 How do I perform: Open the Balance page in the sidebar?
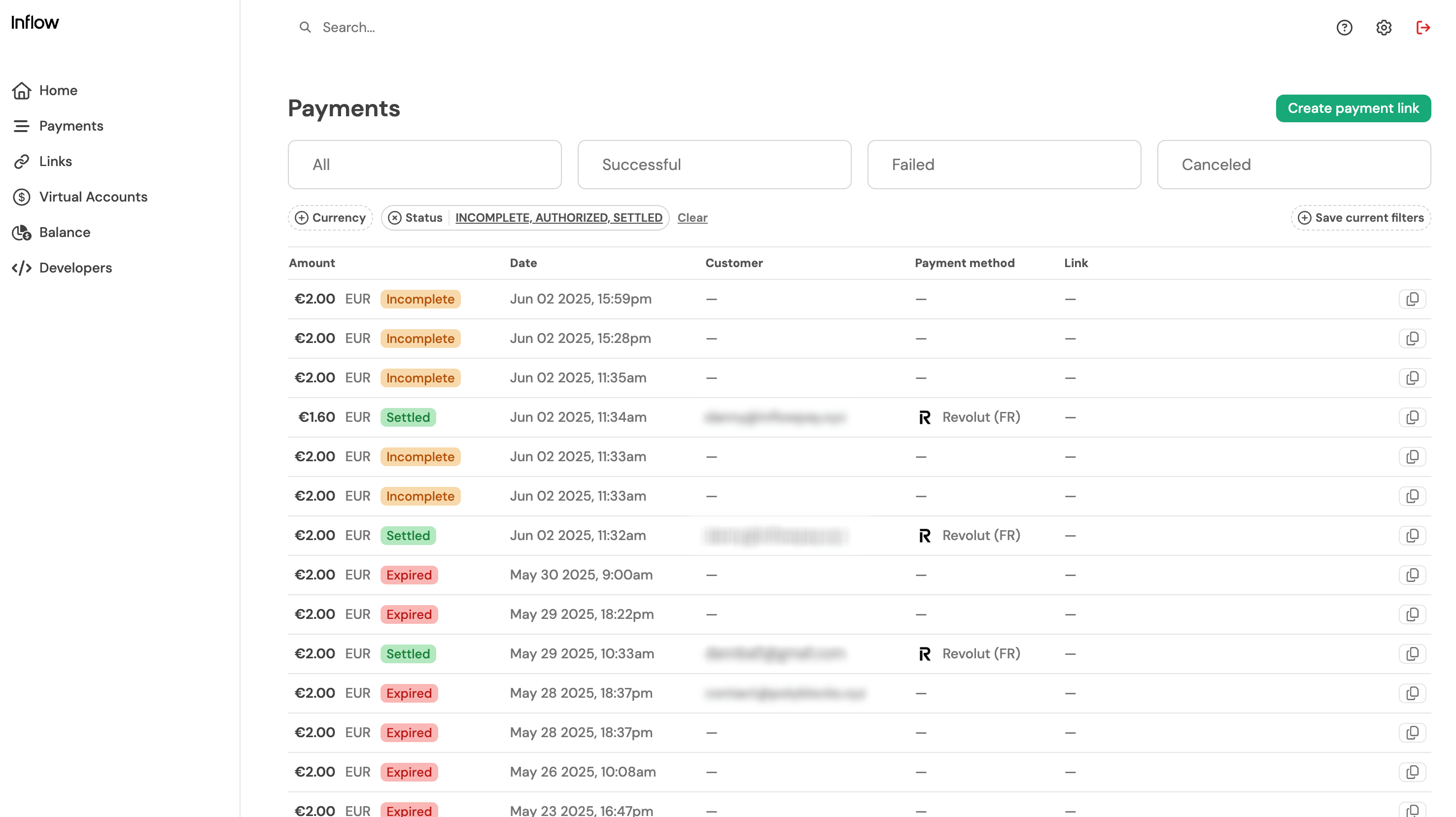coord(65,232)
